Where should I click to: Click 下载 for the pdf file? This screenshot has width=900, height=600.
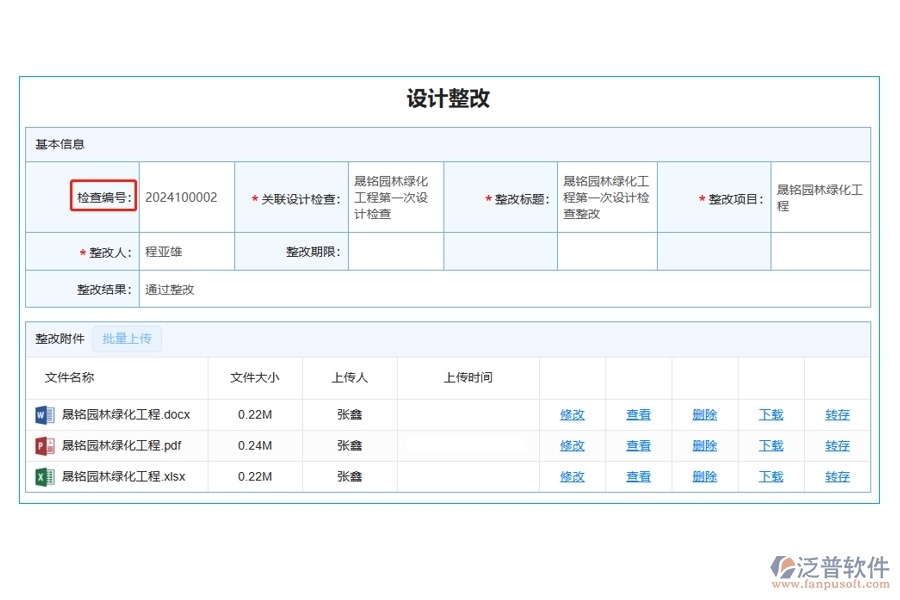click(770, 445)
